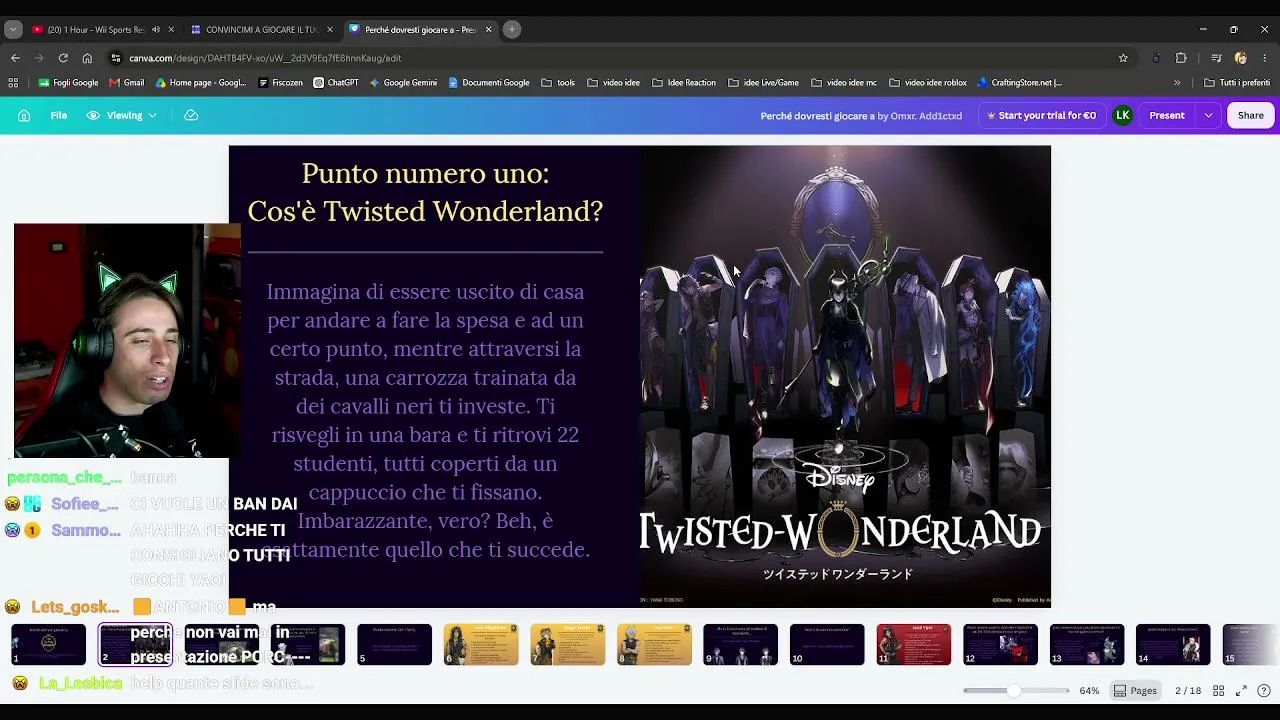Go back to the previous page
The image size is (1280, 720).
[15, 58]
